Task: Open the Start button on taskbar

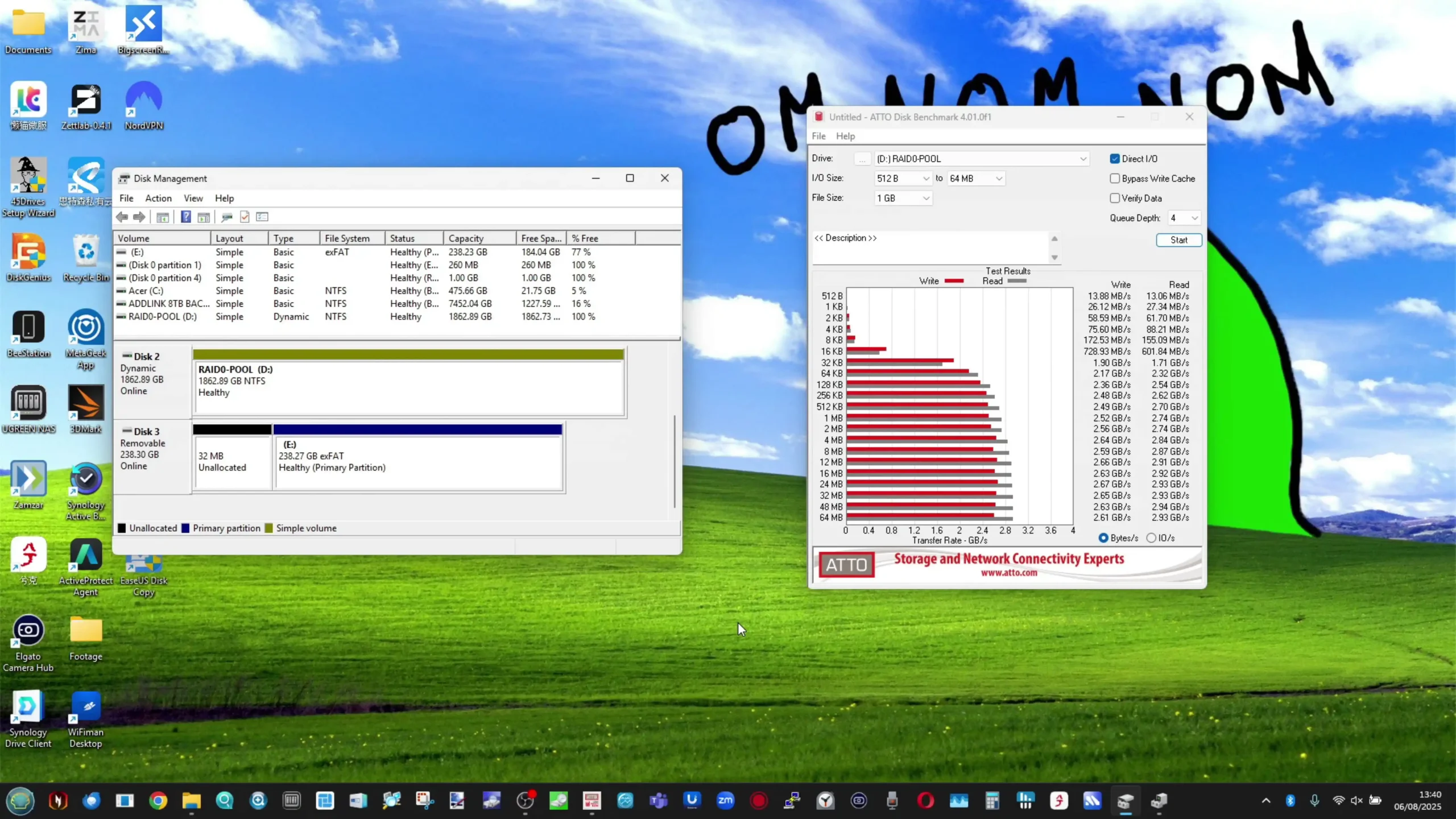Action: [x=20, y=801]
